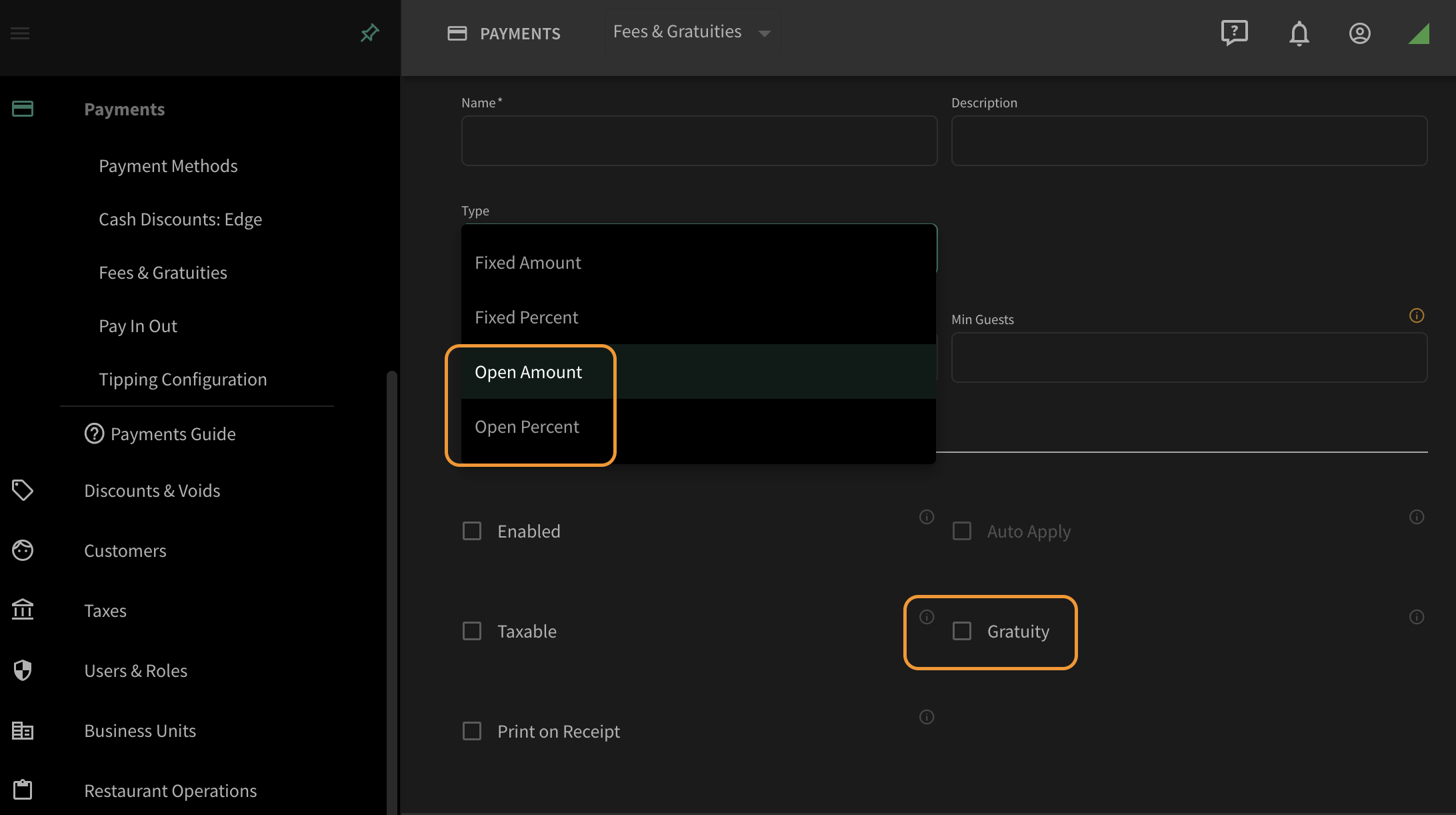This screenshot has height=815, width=1456.
Task: Click the Payments Guide question icon
Action: pos(94,434)
